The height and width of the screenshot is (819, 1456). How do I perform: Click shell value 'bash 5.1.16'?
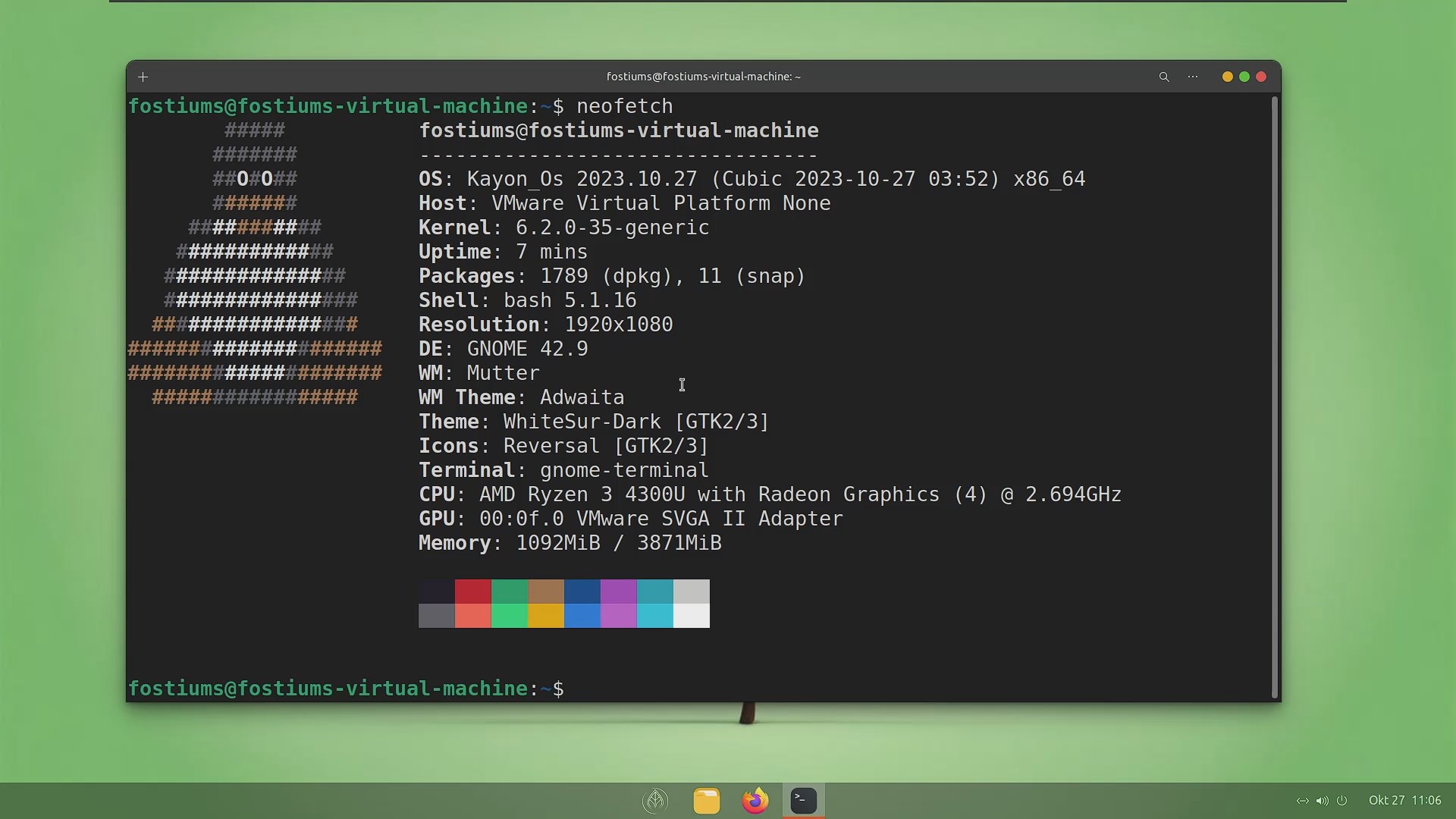[x=570, y=300]
